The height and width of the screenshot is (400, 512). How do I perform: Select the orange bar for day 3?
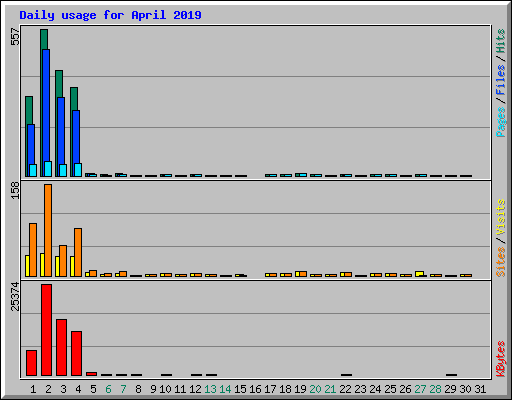pos(63,261)
